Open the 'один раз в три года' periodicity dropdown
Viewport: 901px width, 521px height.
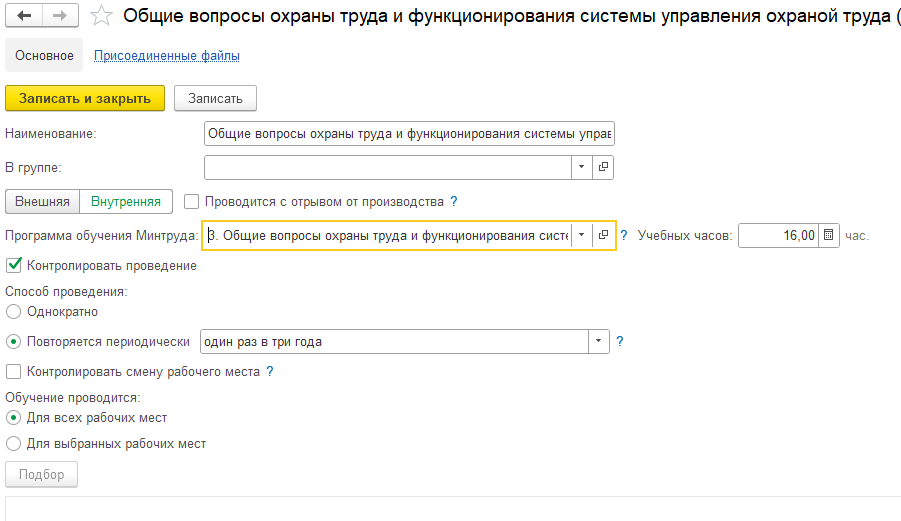coord(598,341)
